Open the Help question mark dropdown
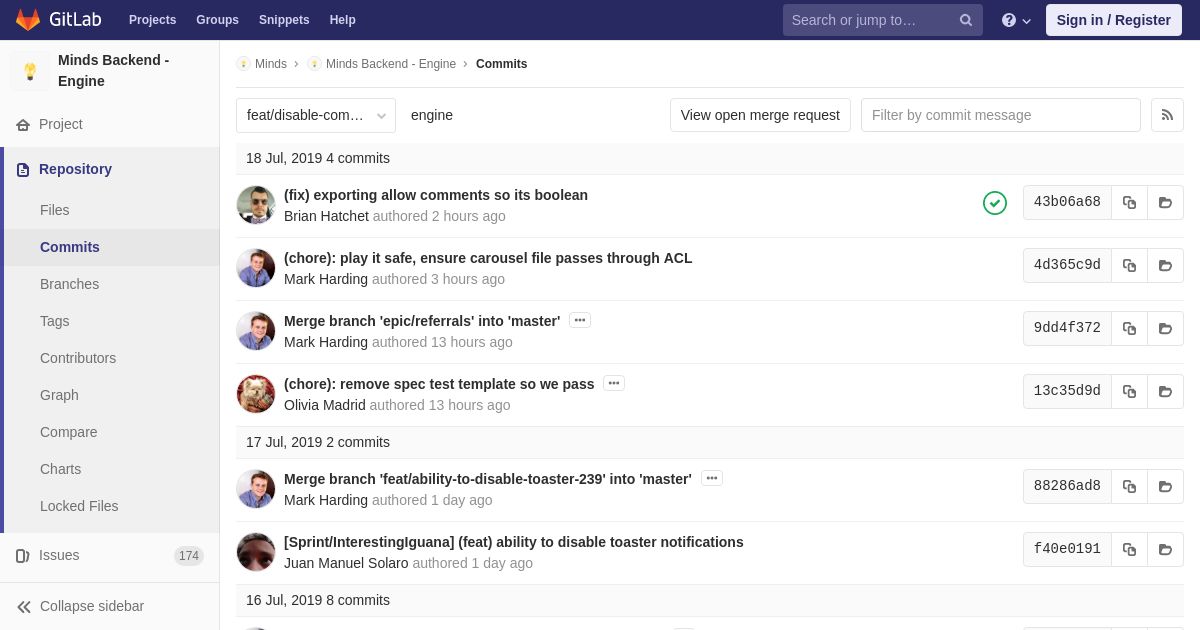The image size is (1200, 630). pyautogui.click(x=1016, y=20)
